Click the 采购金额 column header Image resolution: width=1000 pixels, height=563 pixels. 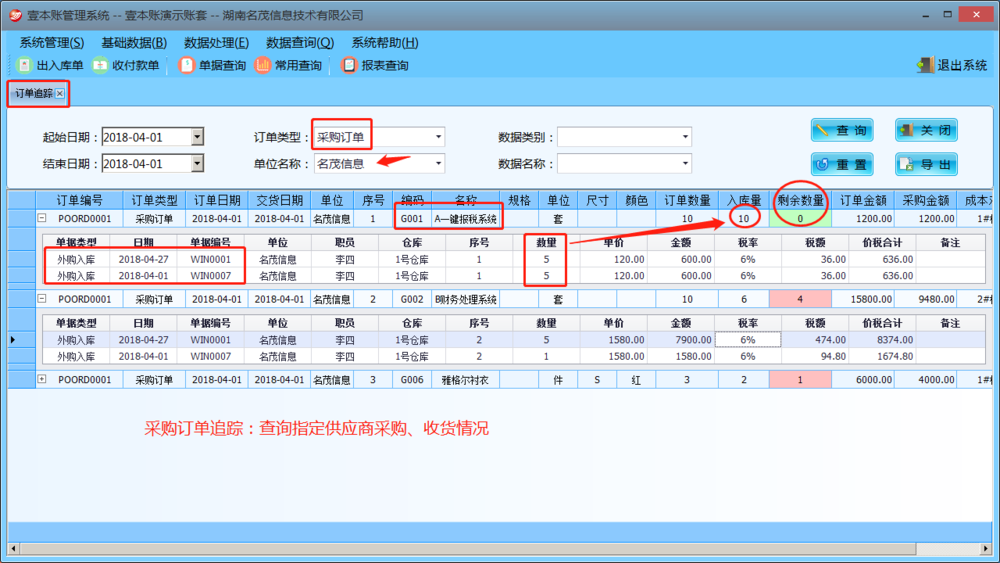coord(925,200)
